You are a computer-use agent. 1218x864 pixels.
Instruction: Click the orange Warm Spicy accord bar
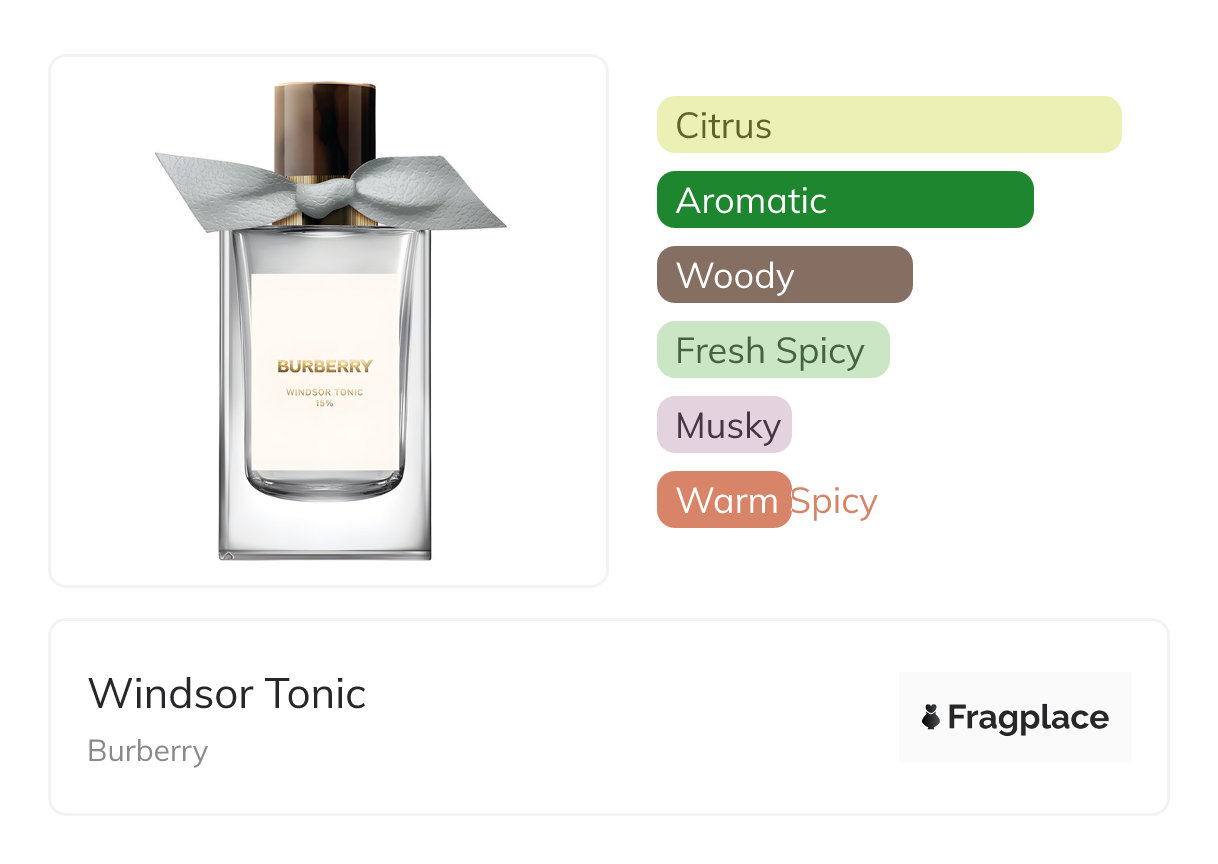[724, 500]
